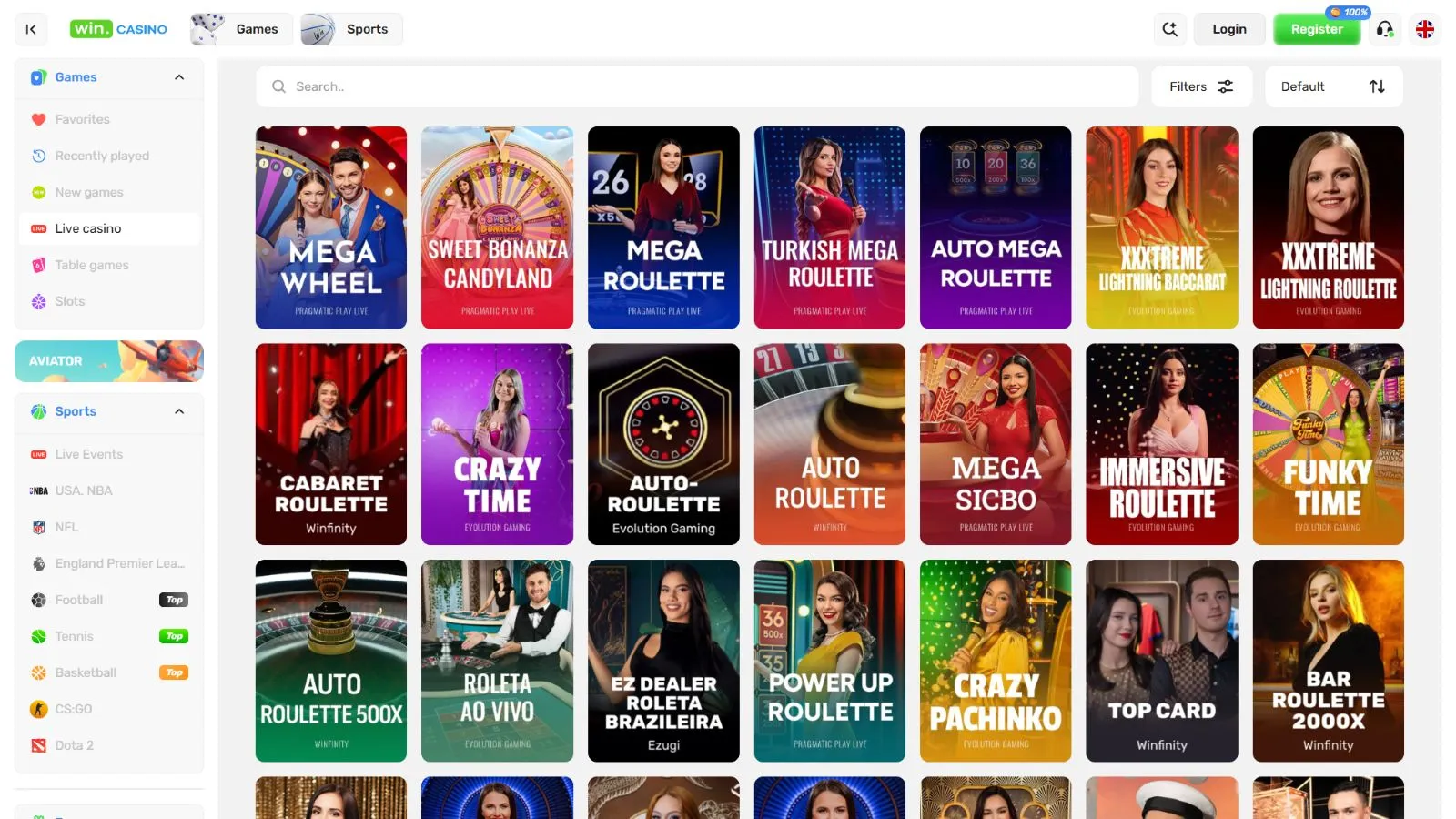Click the search magnifier icon in header

tap(1170, 29)
